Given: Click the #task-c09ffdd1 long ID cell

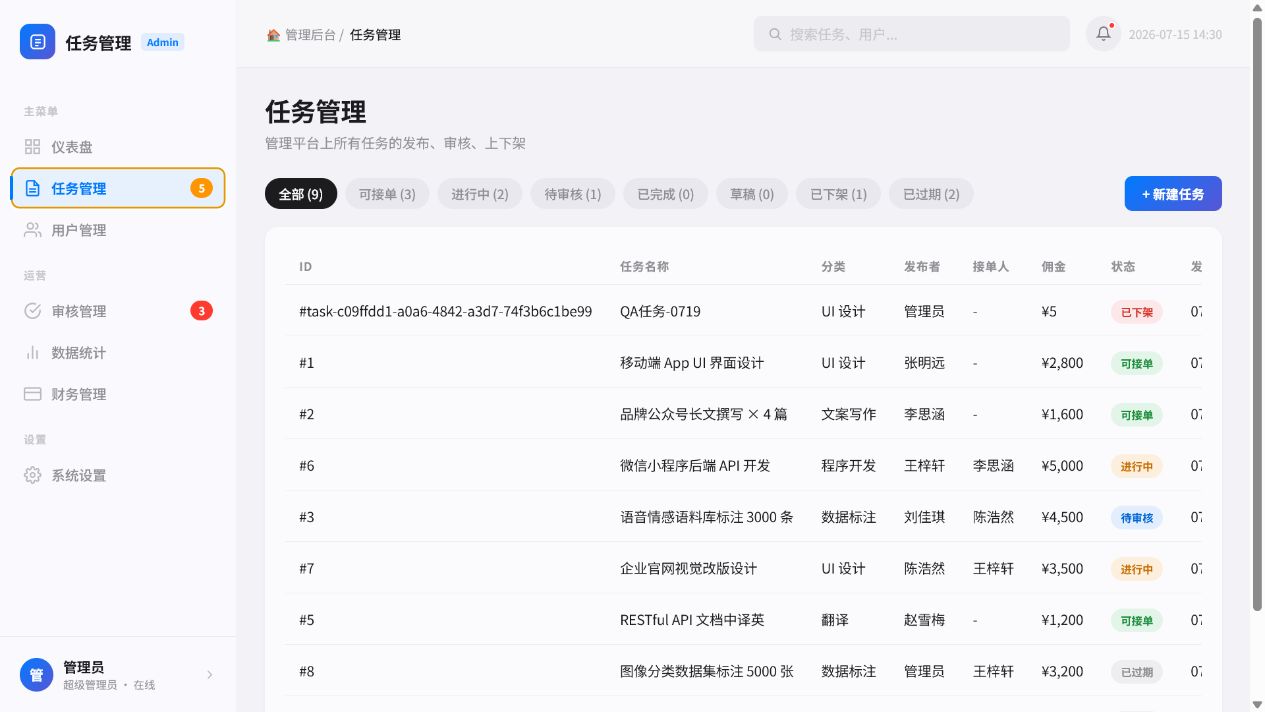Looking at the screenshot, I should pos(445,311).
